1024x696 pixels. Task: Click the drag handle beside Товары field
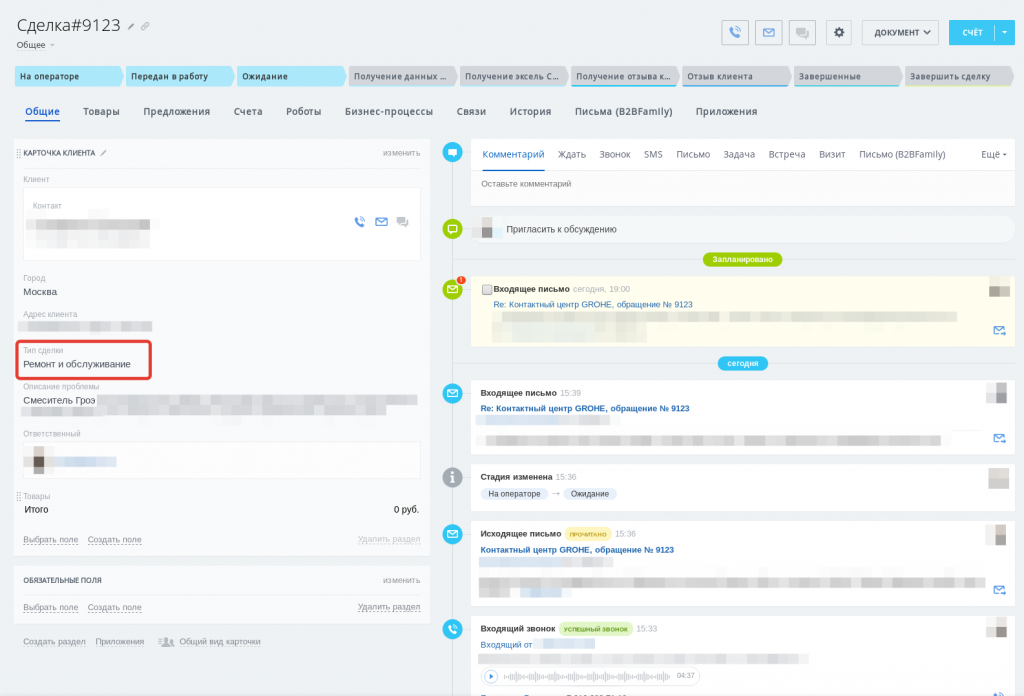click(x=18, y=497)
